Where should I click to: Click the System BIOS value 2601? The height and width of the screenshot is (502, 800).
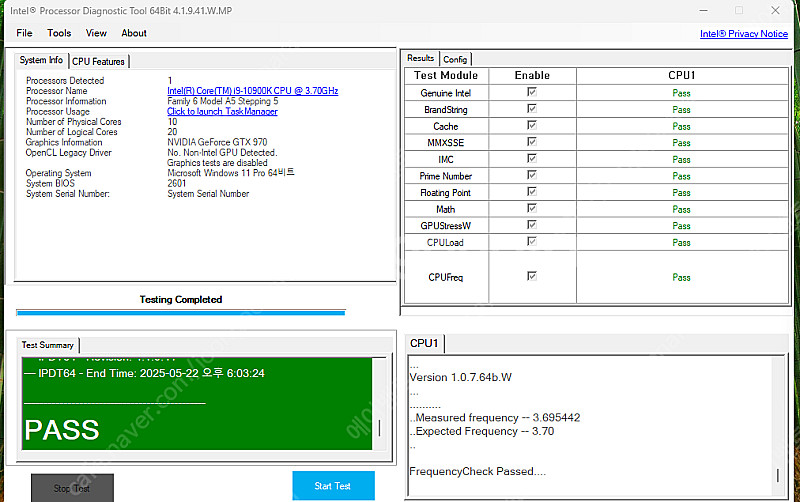click(x=177, y=183)
